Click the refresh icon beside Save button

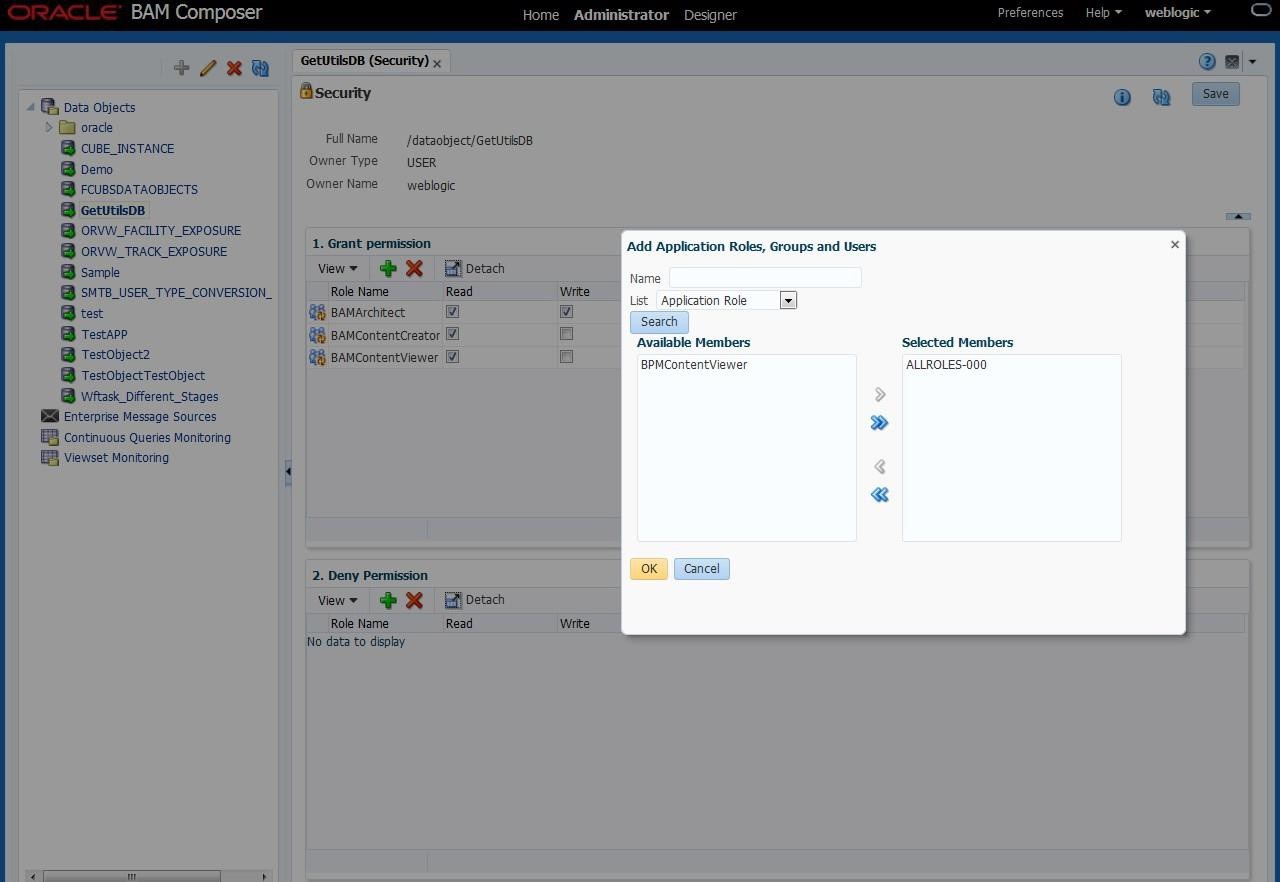[1161, 97]
